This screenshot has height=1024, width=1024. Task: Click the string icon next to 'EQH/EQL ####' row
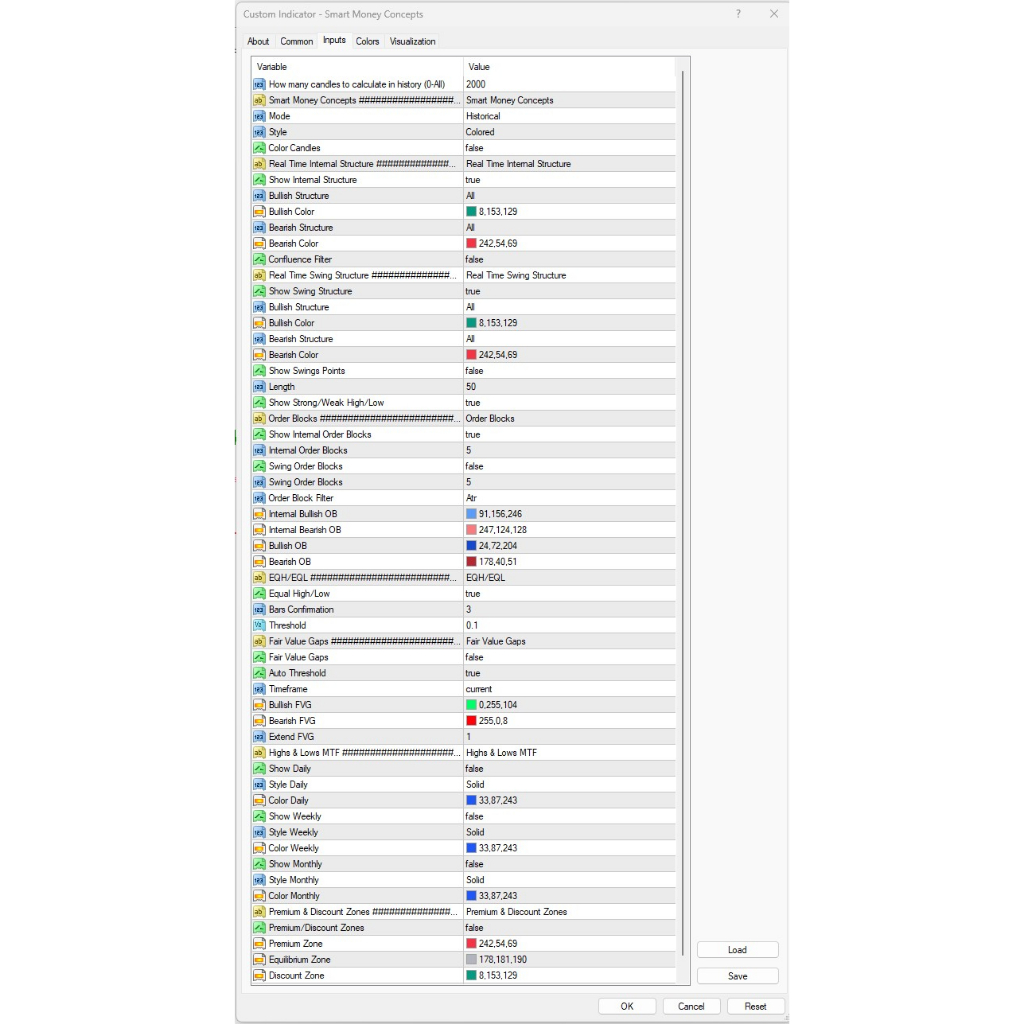[x=259, y=577]
